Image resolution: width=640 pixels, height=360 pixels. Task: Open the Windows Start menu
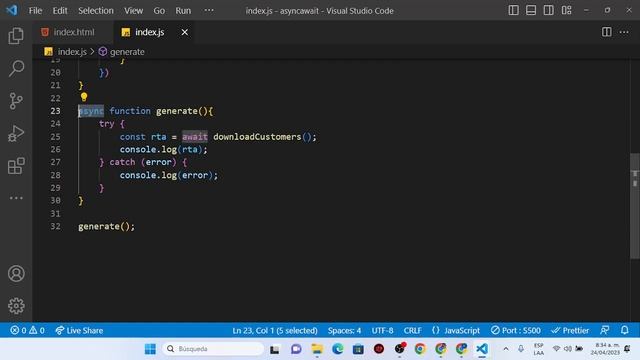(150, 349)
